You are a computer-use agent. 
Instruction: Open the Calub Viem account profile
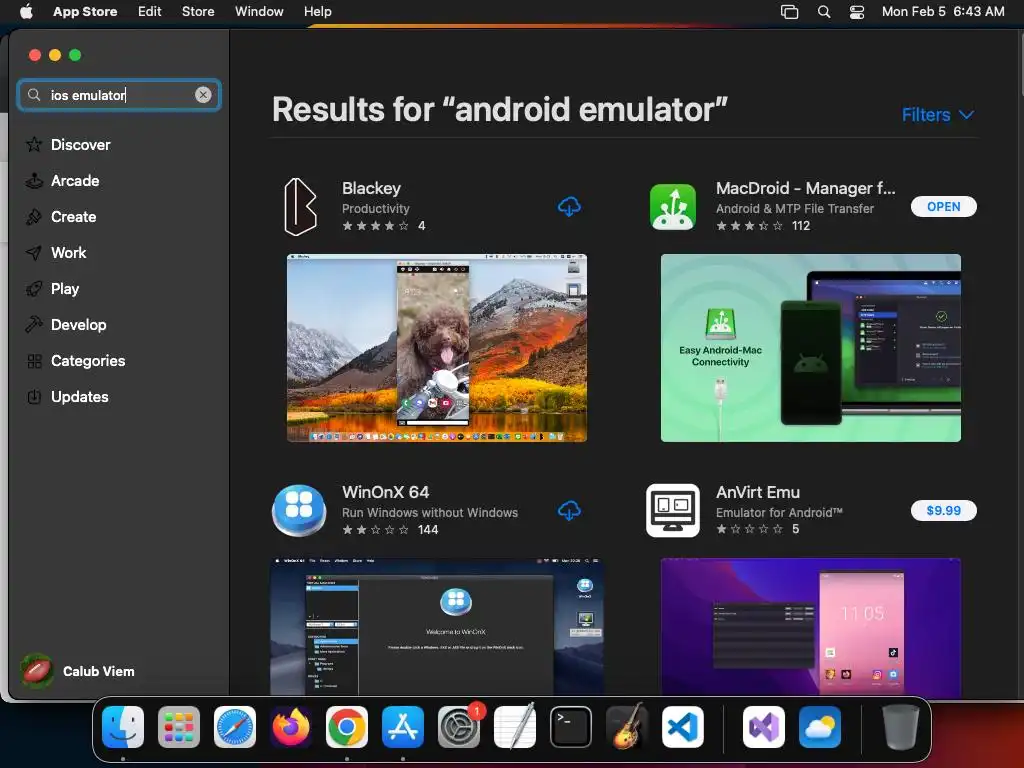(78, 671)
